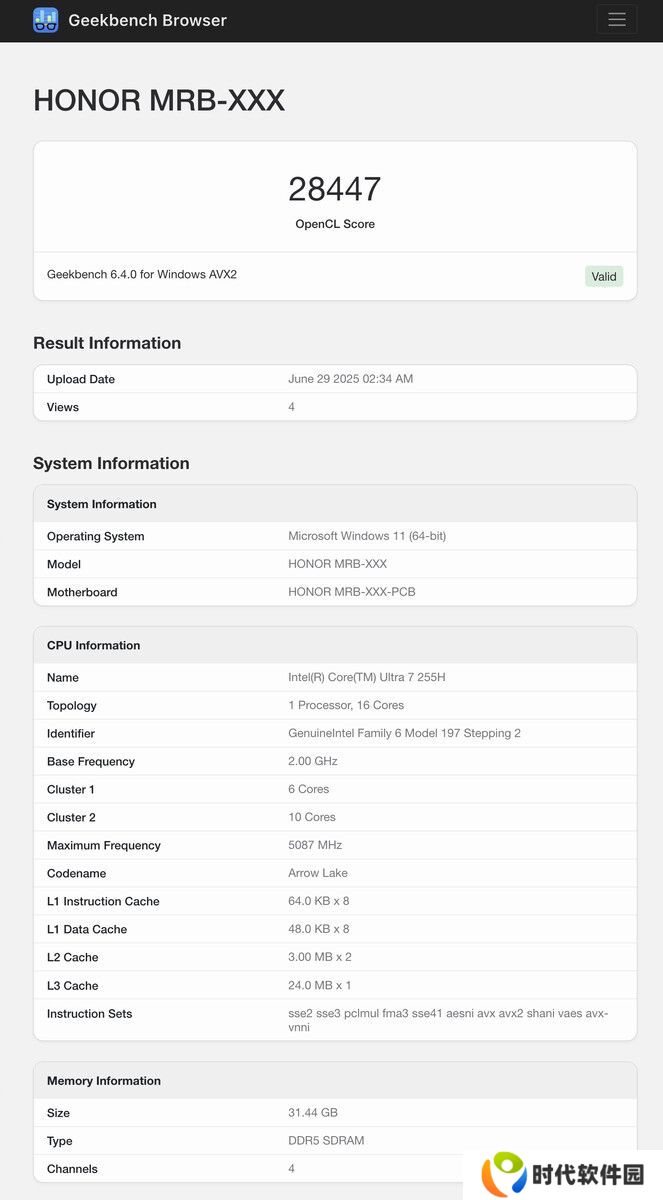
Task: Click the 'Views' row label
Action: tap(63, 407)
